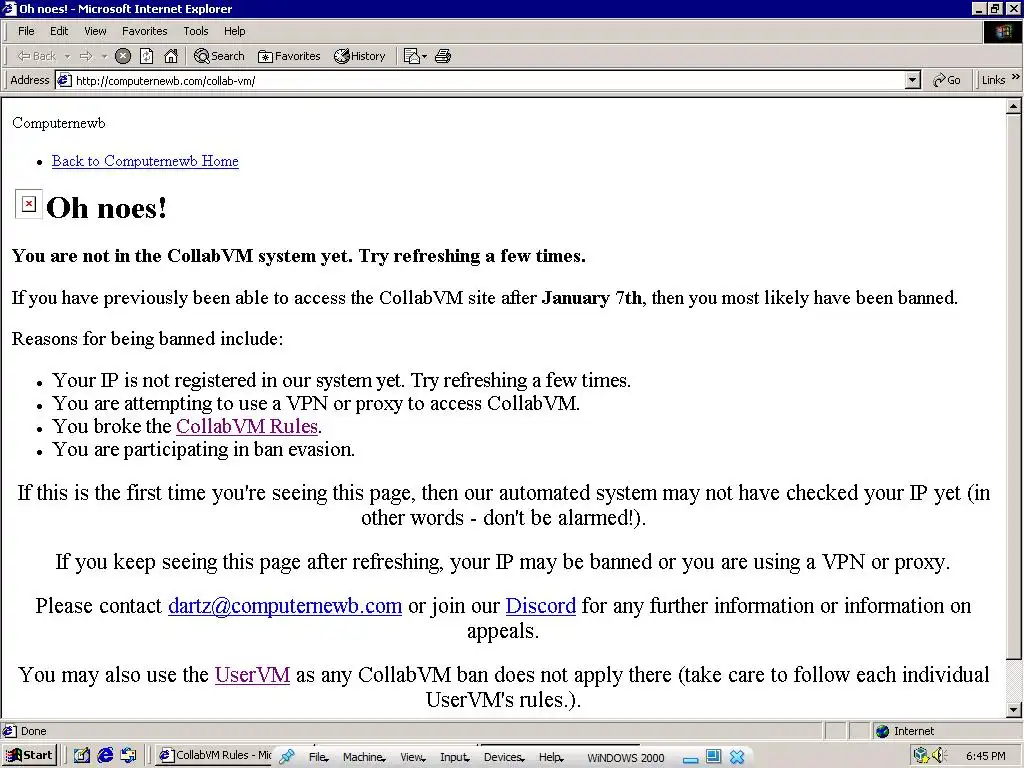The height and width of the screenshot is (768, 1024).
Task: Open the VM toolbar Help menu
Action: coord(551,757)
